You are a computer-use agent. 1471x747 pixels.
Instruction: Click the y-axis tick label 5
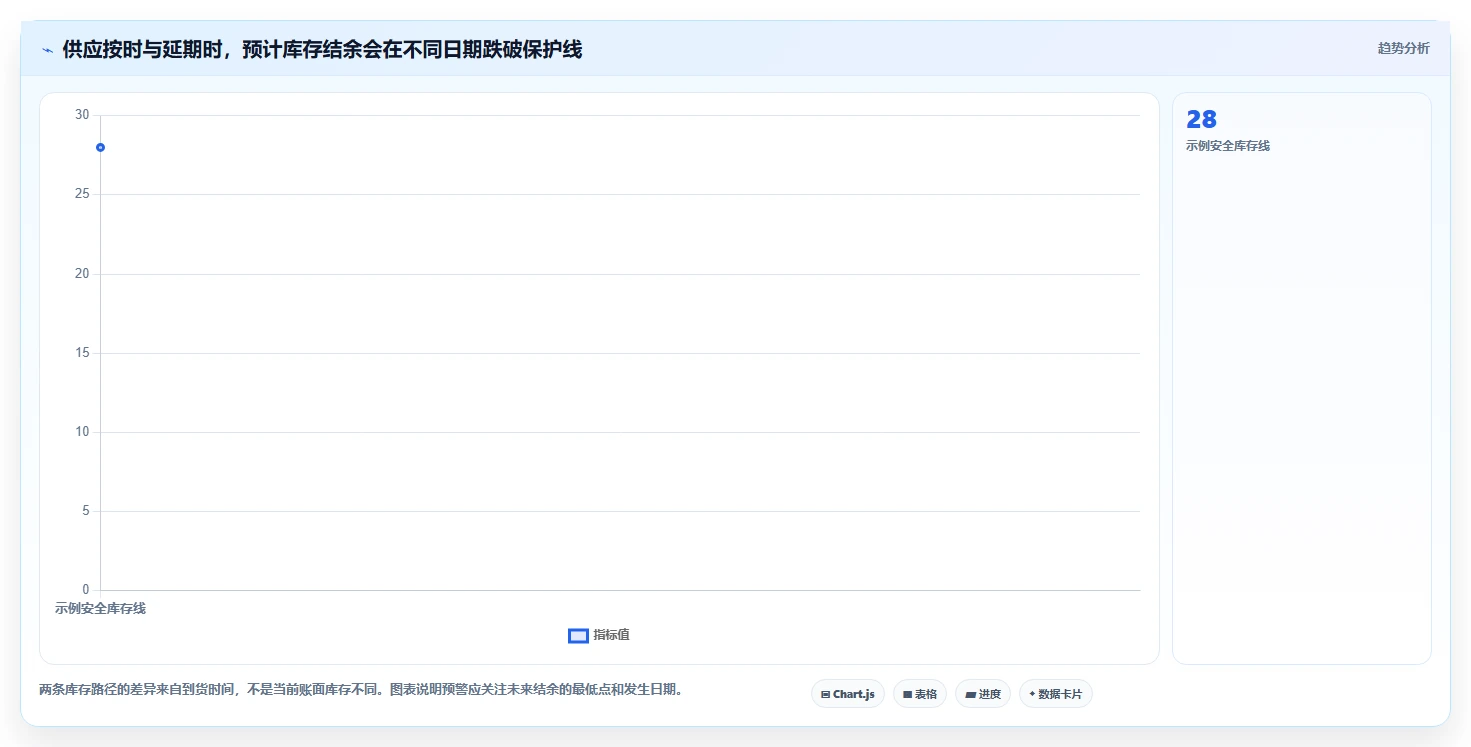[x=85, y=511]
